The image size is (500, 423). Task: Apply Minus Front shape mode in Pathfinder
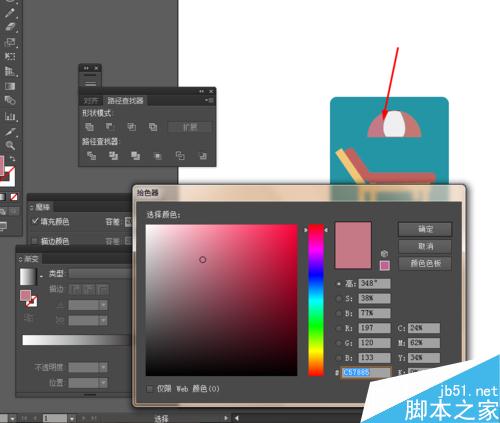[x=110, y=127]
